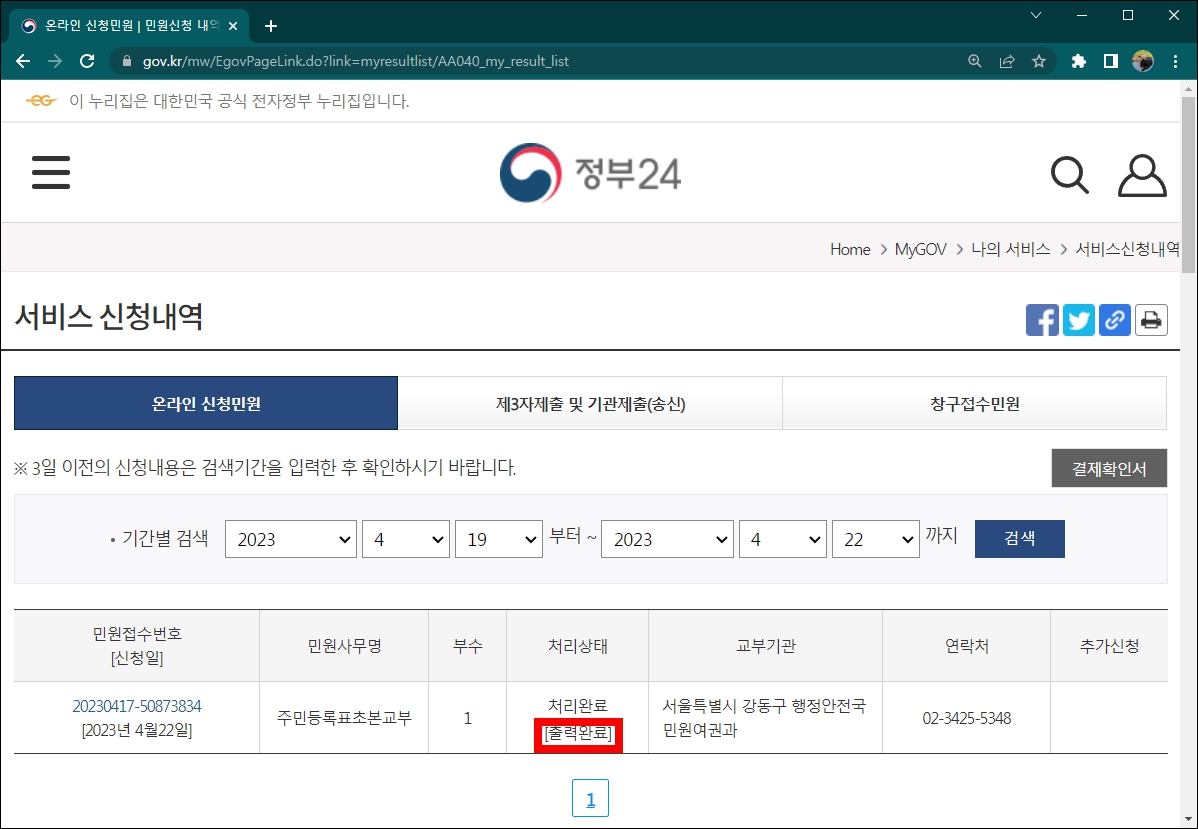Switch to the 창구접수민원 tab
Image resolution: width=1198 pixels, height=829 pixels.
click(973, 401)
